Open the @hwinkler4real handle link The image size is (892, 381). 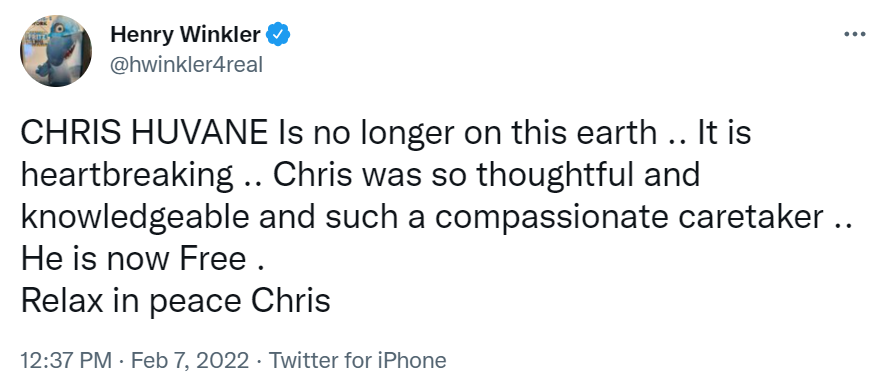tap(186, 65)
